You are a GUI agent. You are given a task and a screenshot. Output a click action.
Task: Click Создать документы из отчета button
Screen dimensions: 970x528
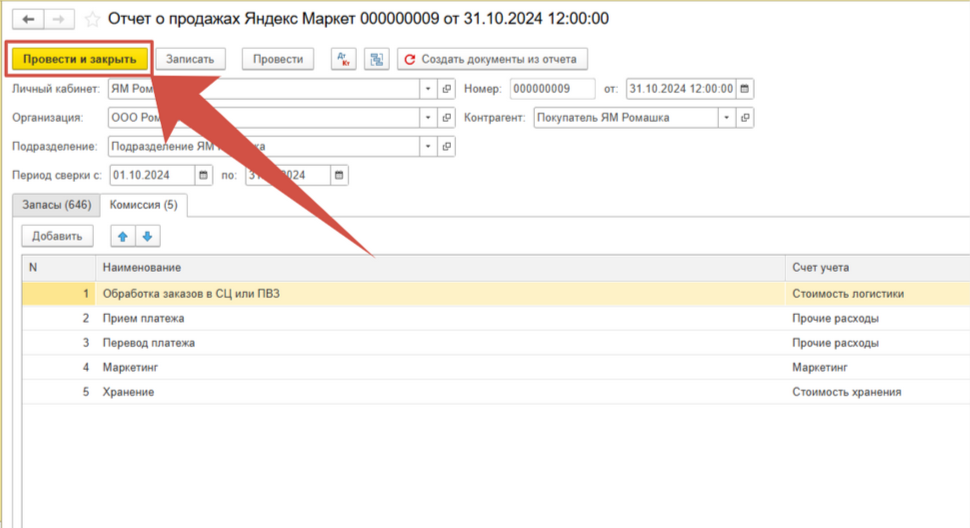click(492, 59)
